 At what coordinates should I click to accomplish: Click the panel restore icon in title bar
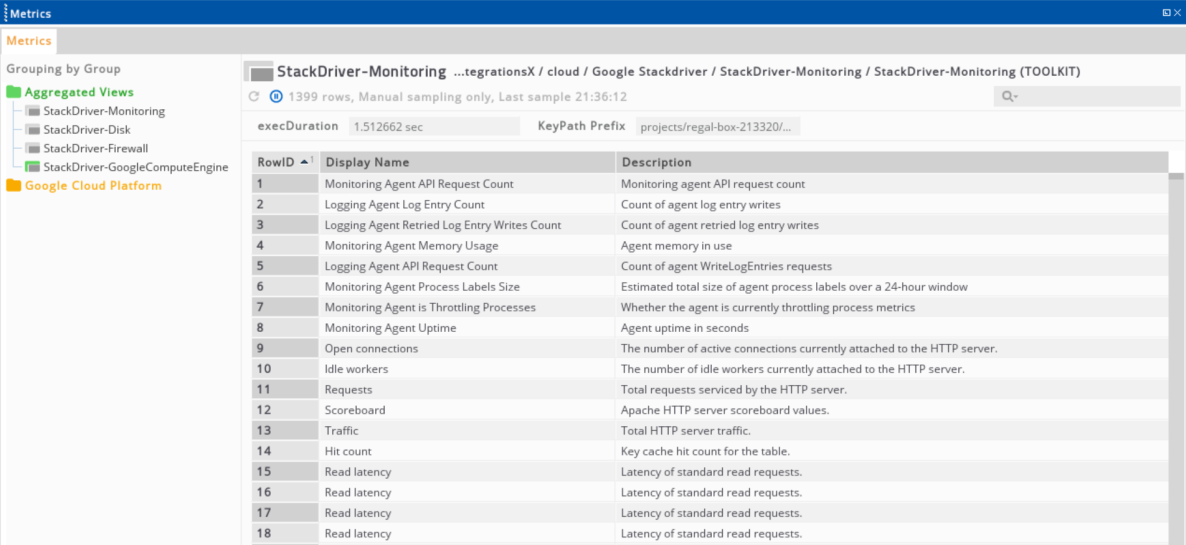tap(1166, 14)
